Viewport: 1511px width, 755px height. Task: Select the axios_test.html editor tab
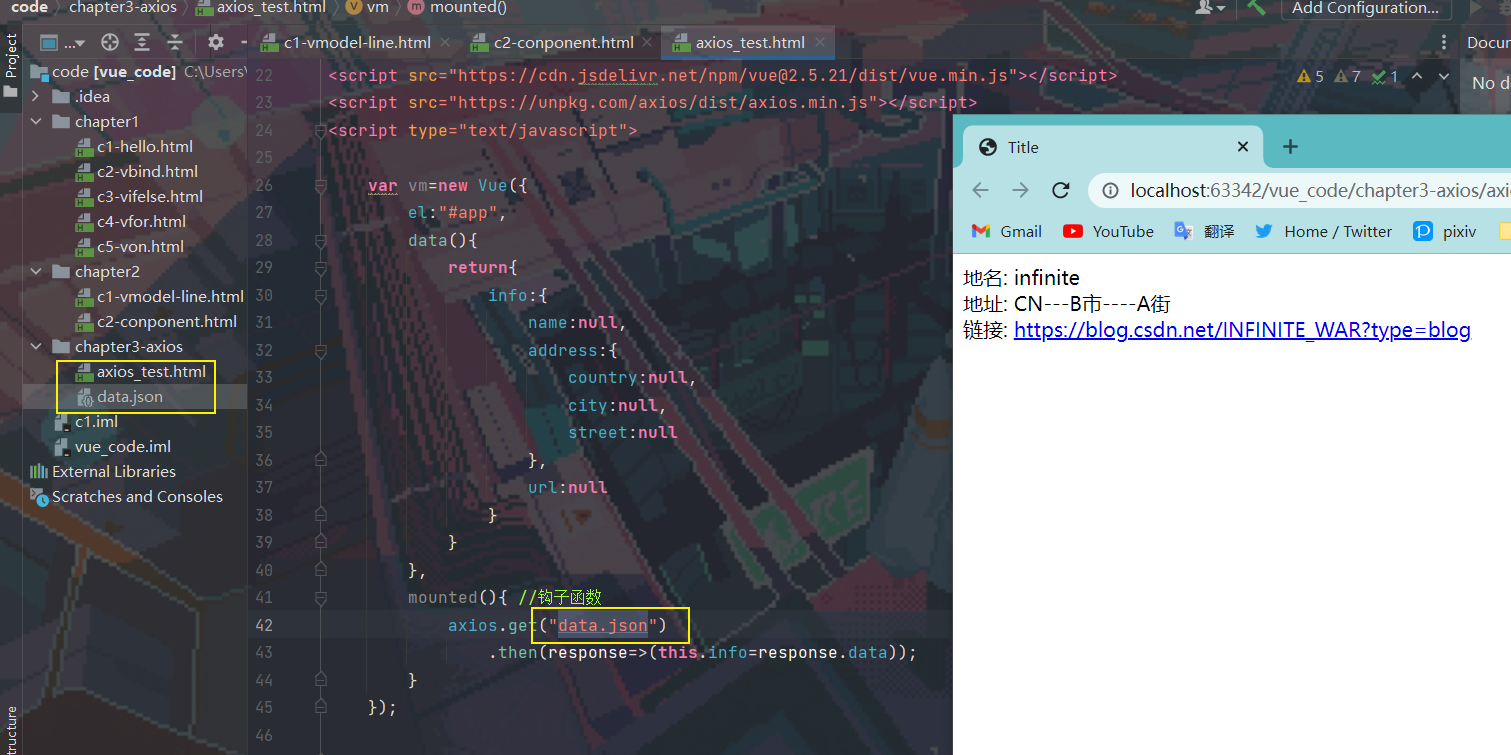click(x=738, y=43)
